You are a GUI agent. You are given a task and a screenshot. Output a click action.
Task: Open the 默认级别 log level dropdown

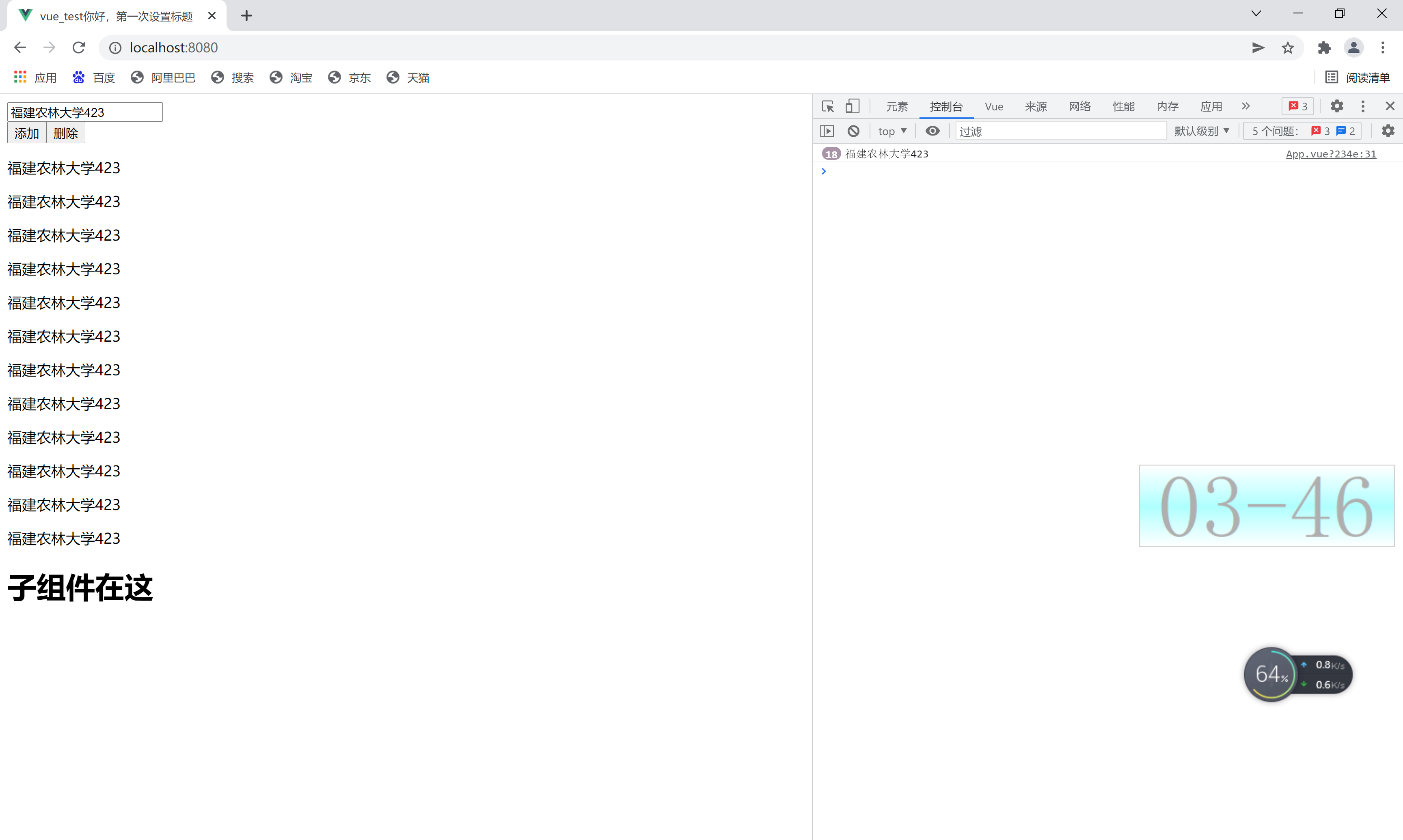(1201, 131)
